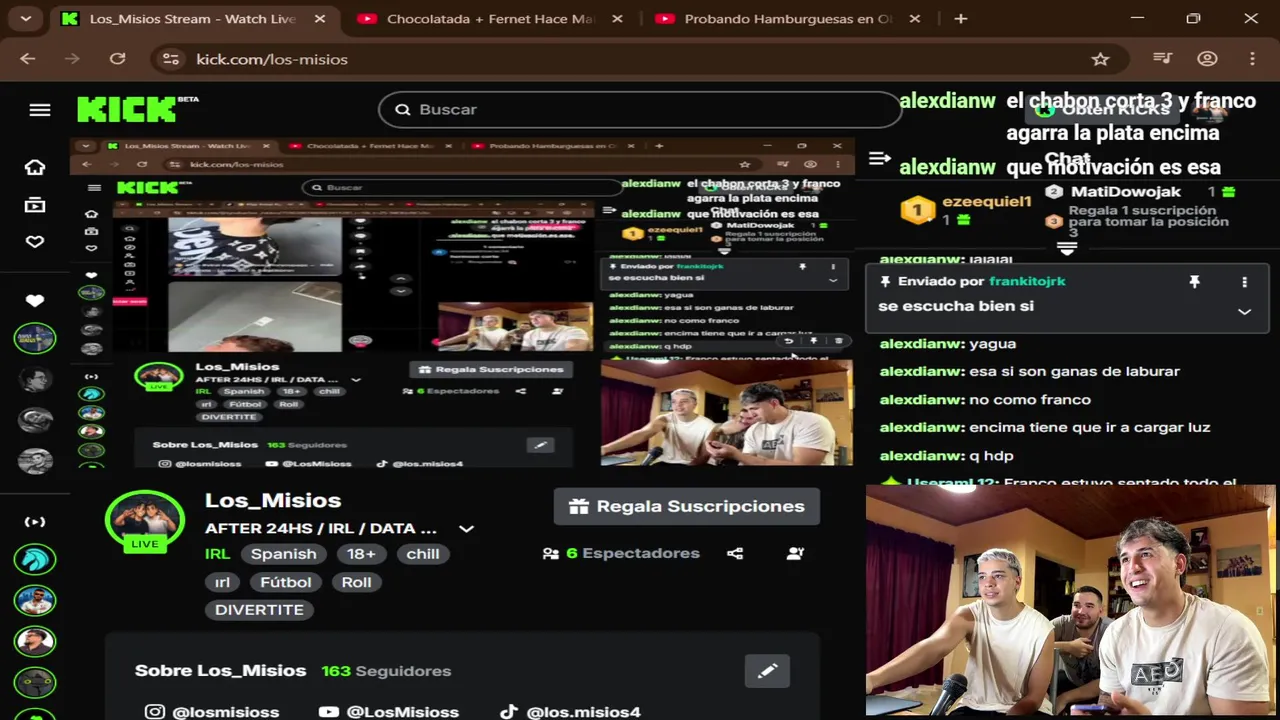This screenshot has width=1280, height=720.
Task: Collapse the chat panel with arrow-lines icon
Action: pyautogui.click(x=880, y=158)
